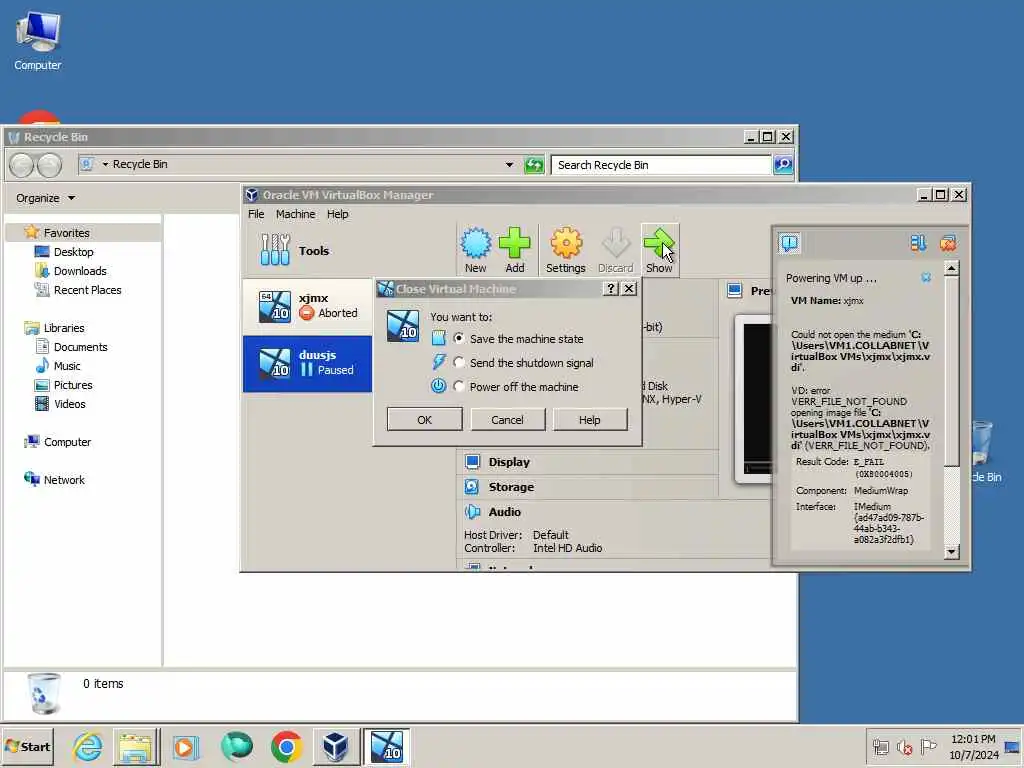This screenshot has height=768, width=1024.
Task: Click the Action Center flag tray icon
Action: tap(928, 746)
